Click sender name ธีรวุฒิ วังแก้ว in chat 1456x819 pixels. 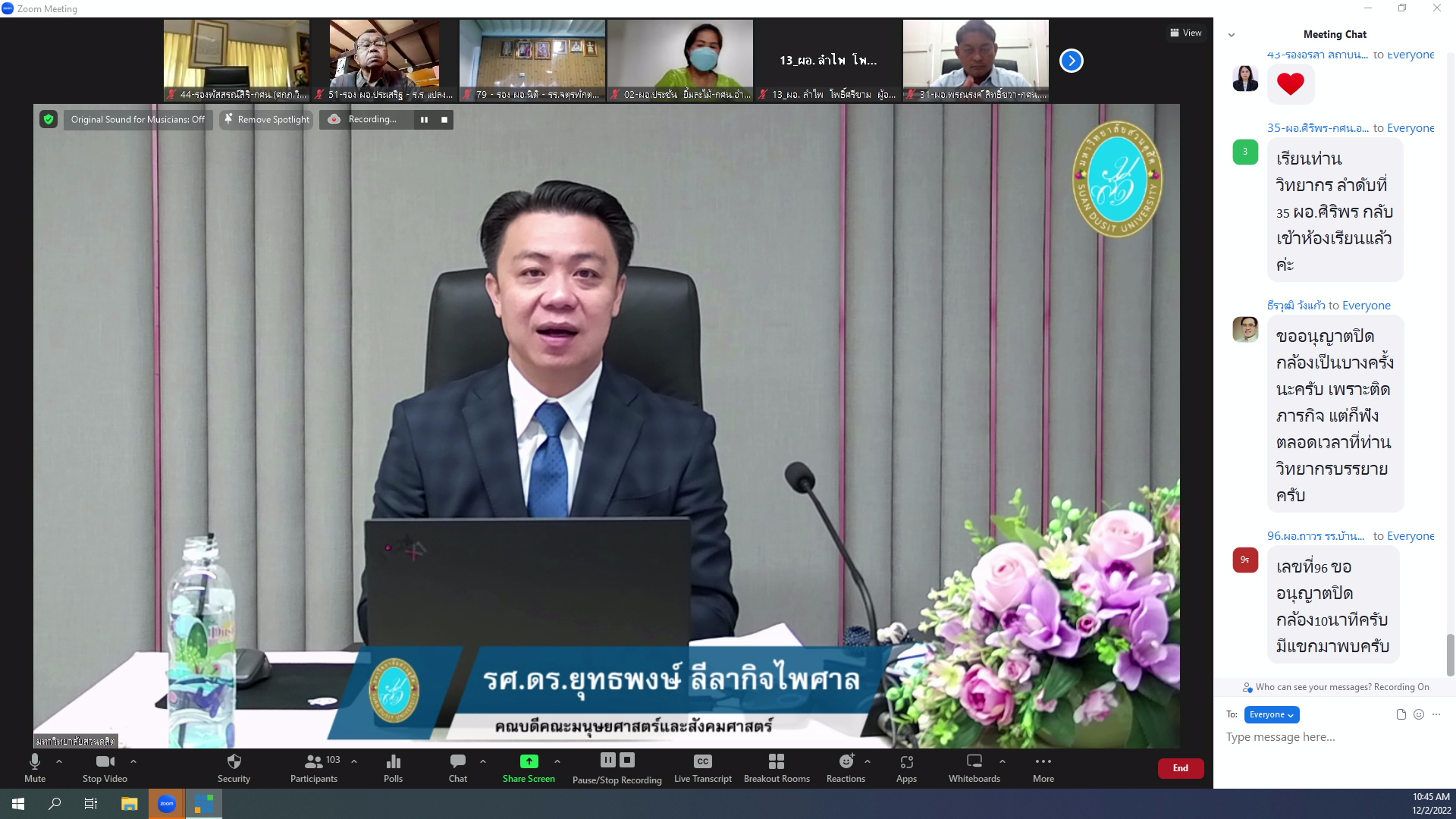coord(1296,306)
